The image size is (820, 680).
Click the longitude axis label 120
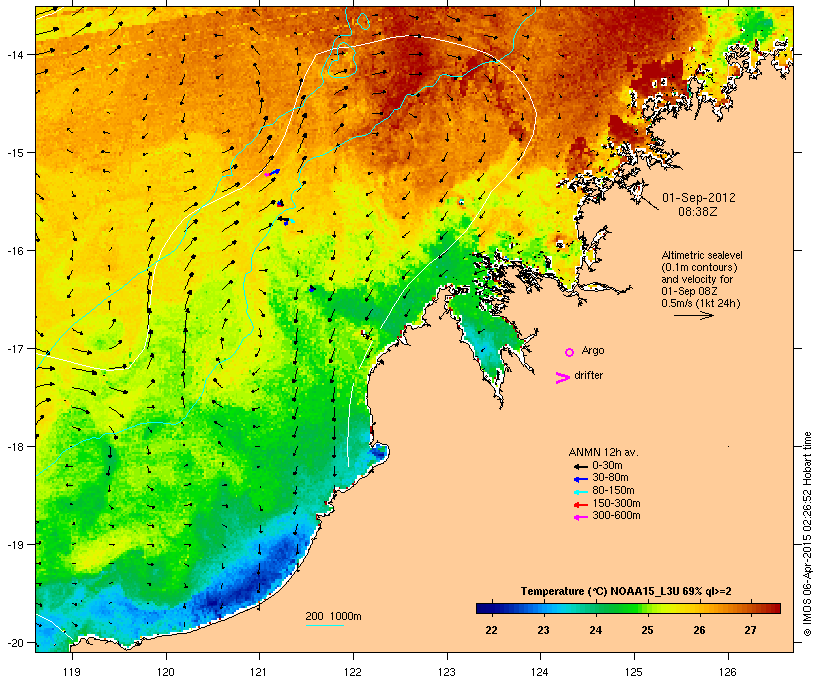tap(166, 672)
